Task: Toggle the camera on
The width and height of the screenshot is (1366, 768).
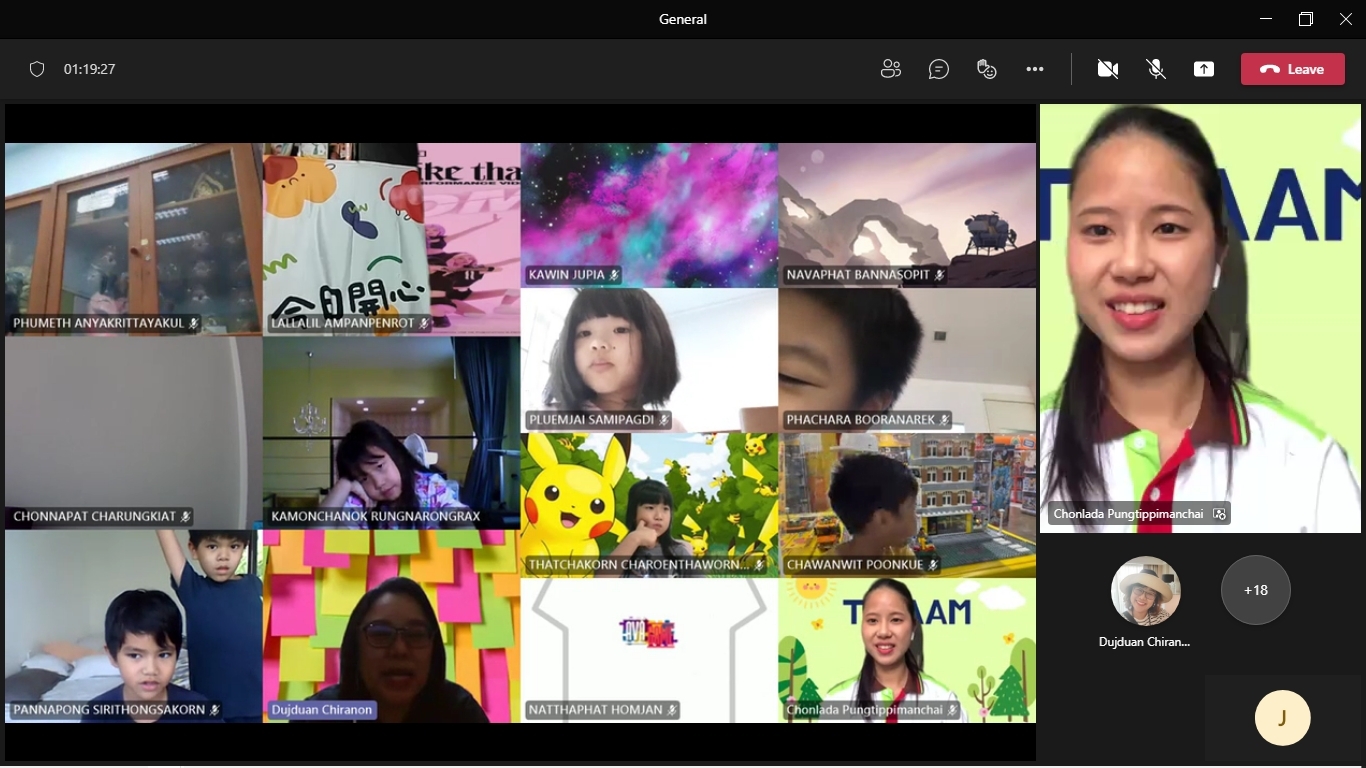Action: click(x=1107, y=69)
